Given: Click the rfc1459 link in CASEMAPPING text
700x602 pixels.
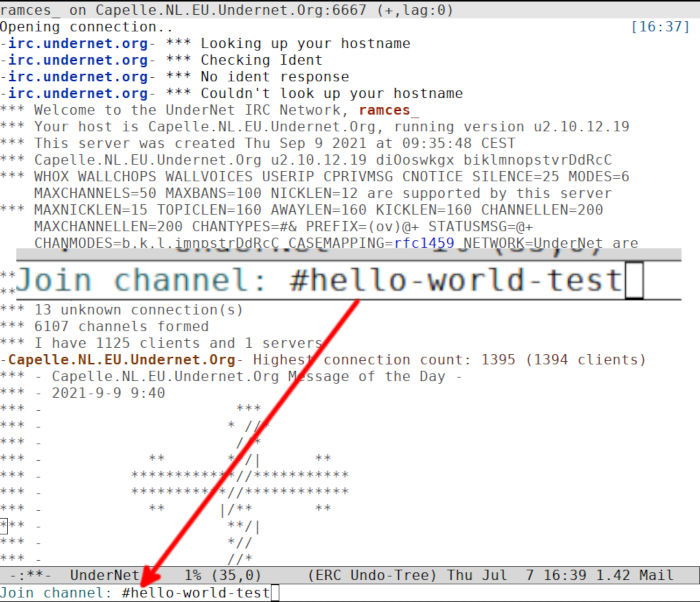Looking at the screenshot, I should 424,243.
